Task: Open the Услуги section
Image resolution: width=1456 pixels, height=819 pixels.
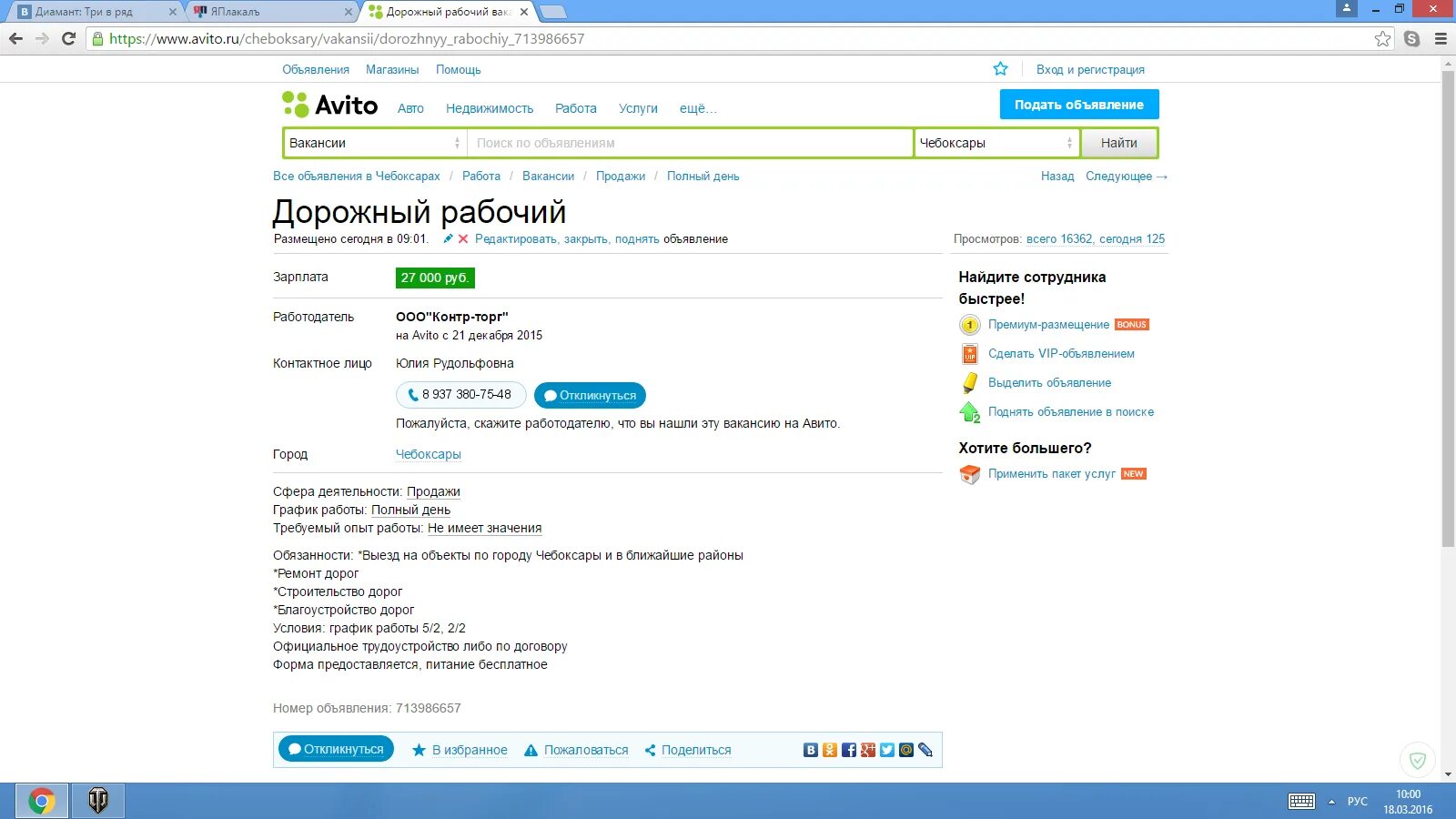Action: click(638, 108)
